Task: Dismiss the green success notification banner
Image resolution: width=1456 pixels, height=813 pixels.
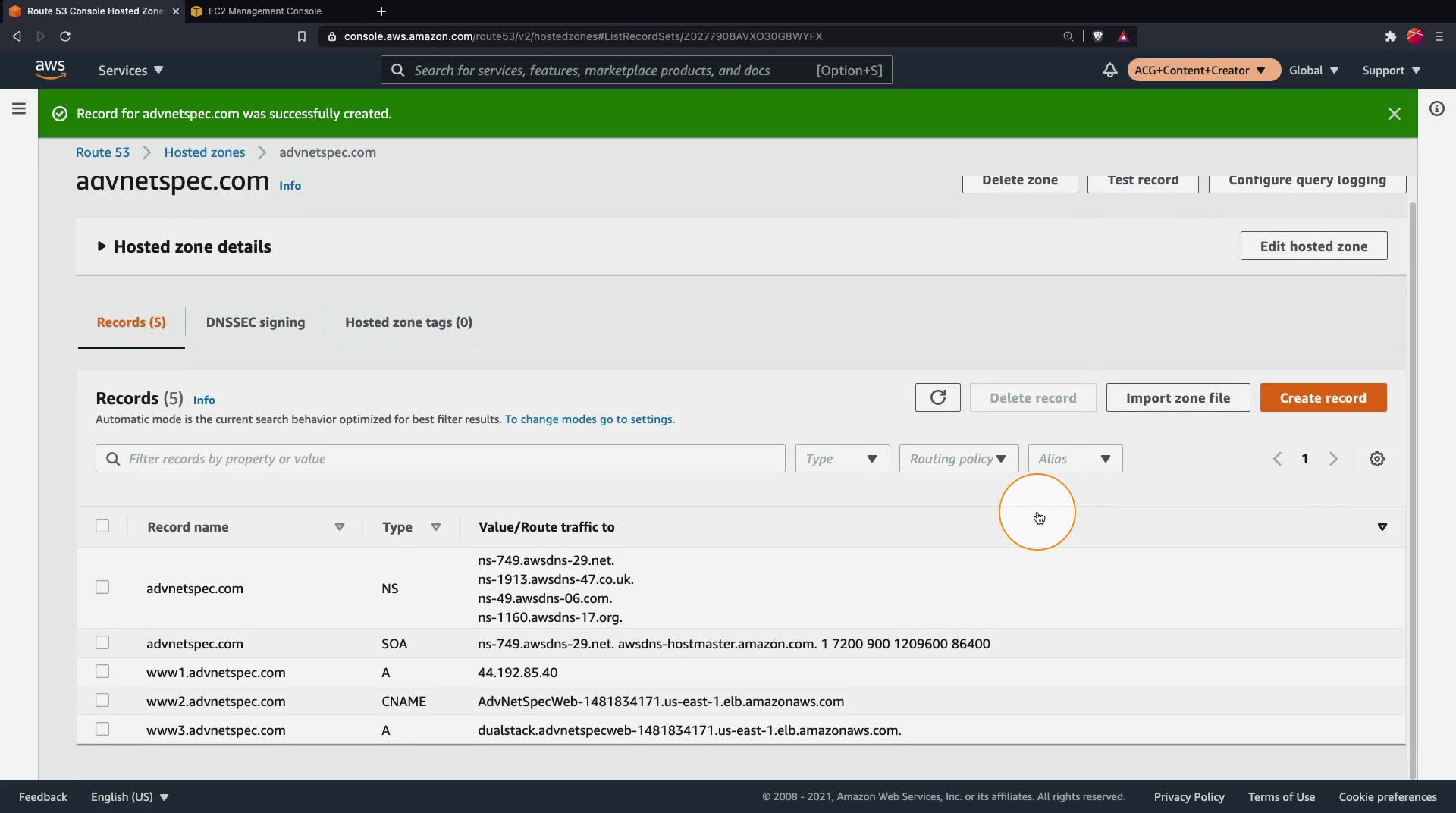Action: [x=1394, y=114]
